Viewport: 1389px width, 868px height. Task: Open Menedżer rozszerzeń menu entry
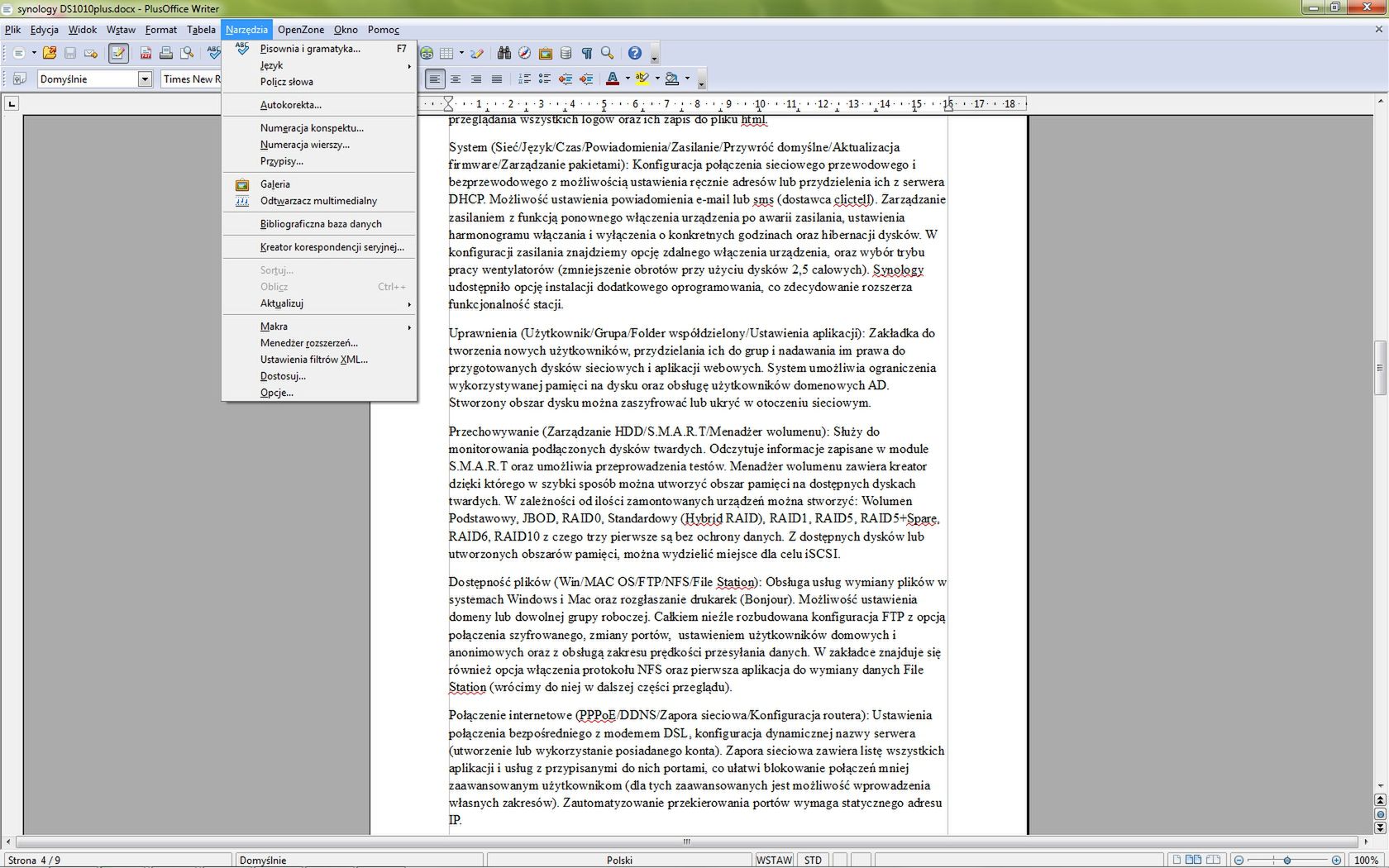click(x=319, y=343)
